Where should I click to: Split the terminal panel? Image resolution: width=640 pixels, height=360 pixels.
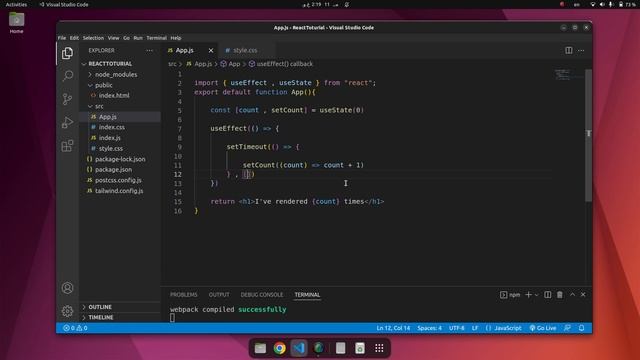coord(547,295)
